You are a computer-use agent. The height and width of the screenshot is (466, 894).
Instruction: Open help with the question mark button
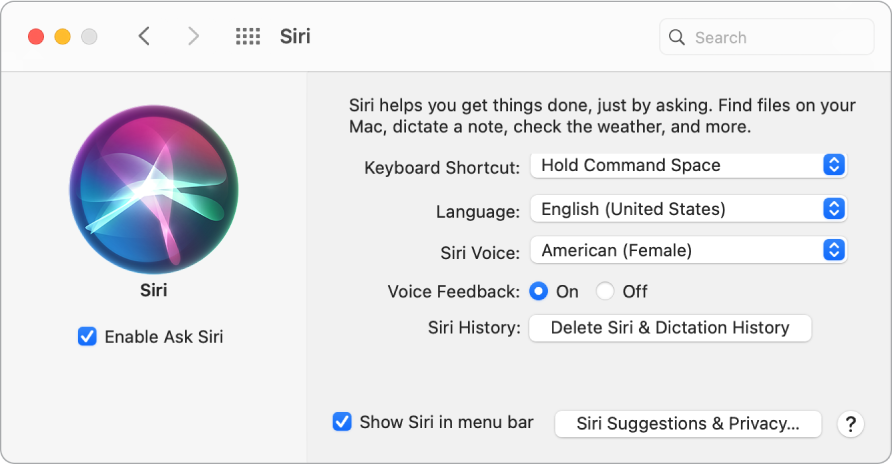coord(850,424)
